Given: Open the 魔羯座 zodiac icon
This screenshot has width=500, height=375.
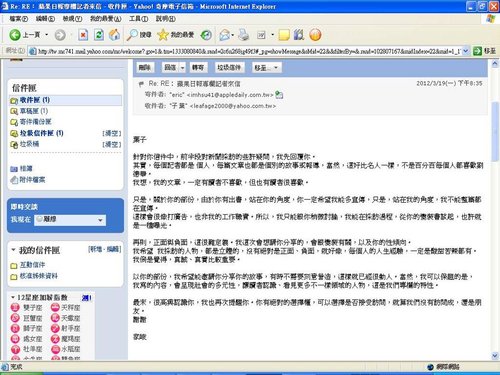Looking at the screenshot, I should [x=55, y=339].
